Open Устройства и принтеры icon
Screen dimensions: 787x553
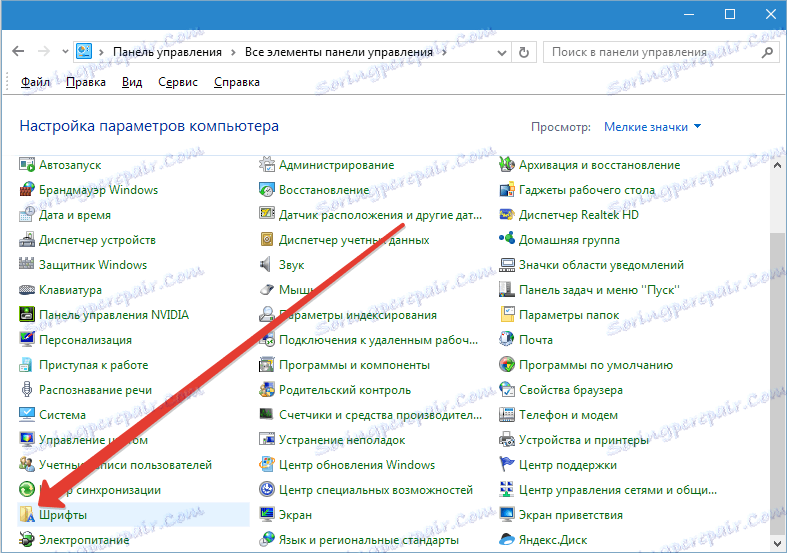[506, 440]
